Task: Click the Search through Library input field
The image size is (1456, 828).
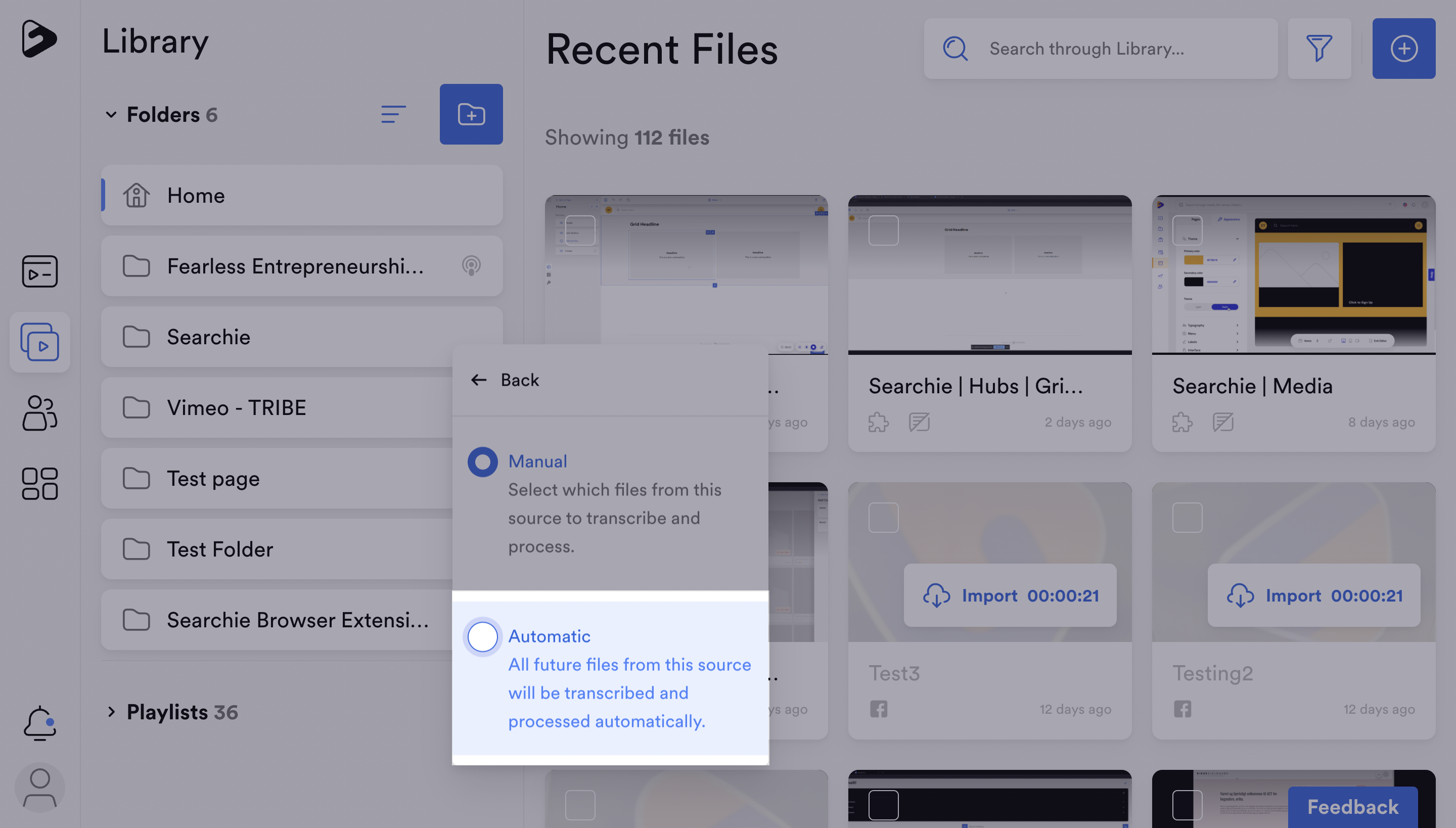Action: point(1101,49)
